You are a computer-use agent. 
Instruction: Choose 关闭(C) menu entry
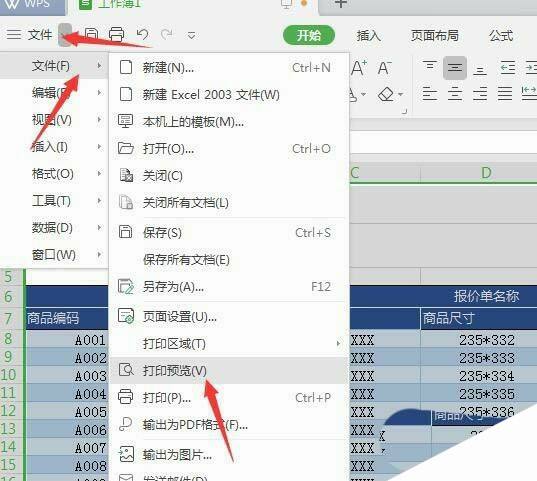(229, 175)
